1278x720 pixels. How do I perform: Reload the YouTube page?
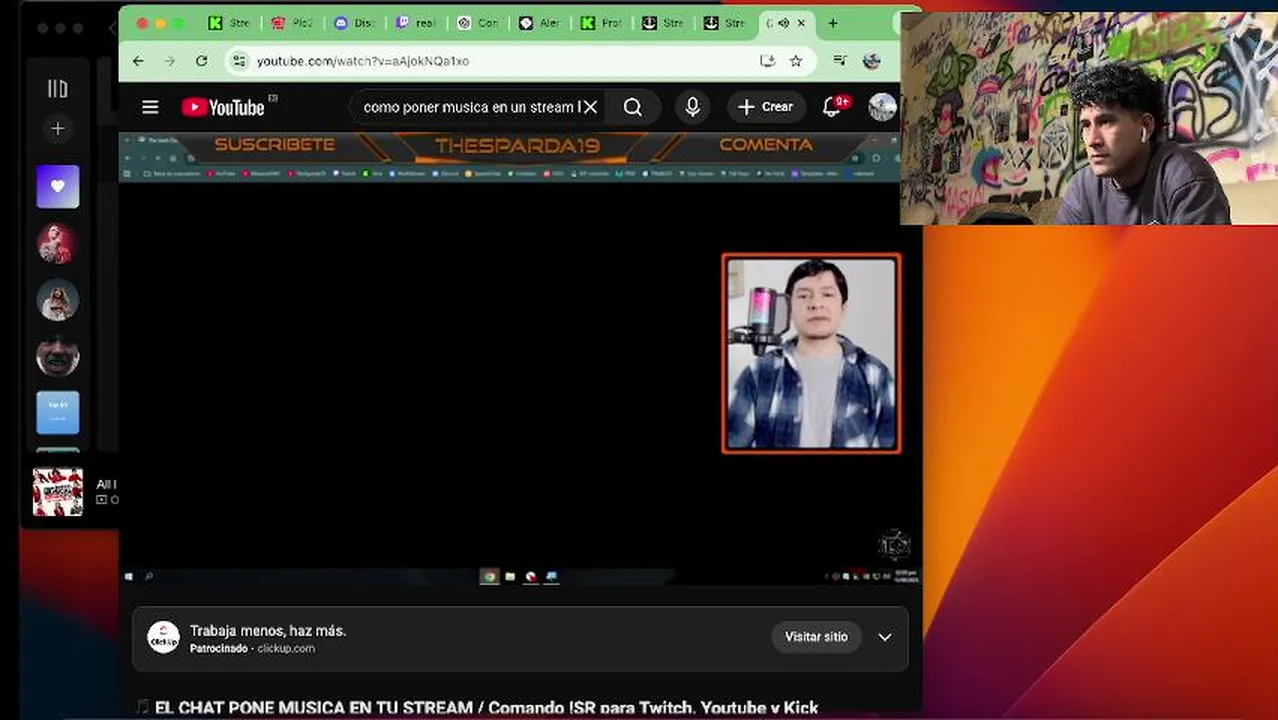click(x=202, y=61)
